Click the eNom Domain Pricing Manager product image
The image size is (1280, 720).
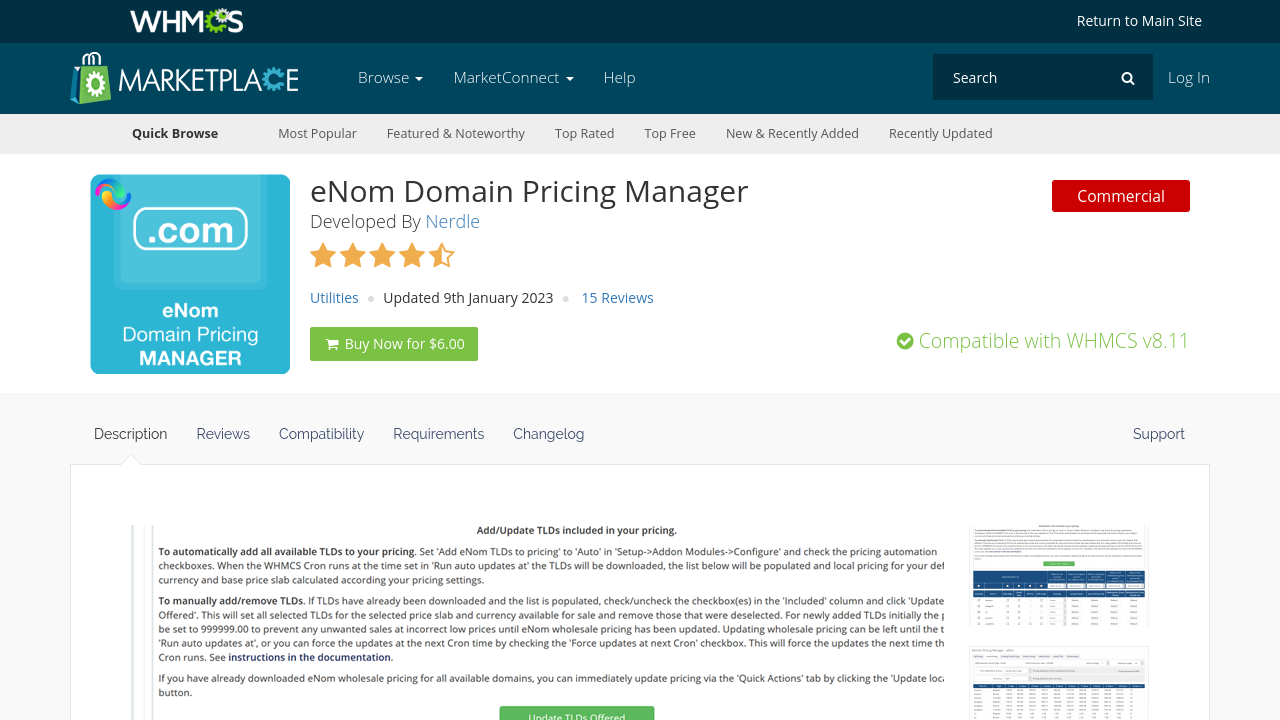[x=190, y=274]
